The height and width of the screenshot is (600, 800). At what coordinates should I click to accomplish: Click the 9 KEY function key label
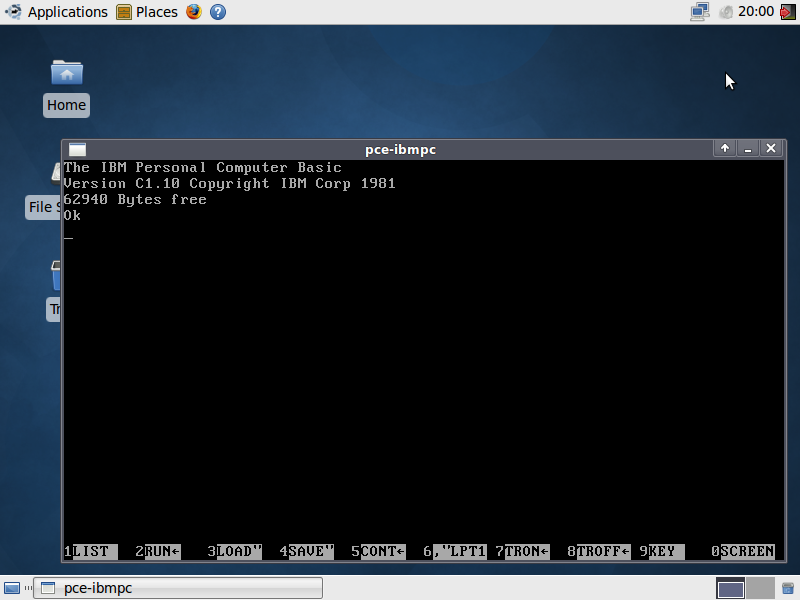[662, 552]
